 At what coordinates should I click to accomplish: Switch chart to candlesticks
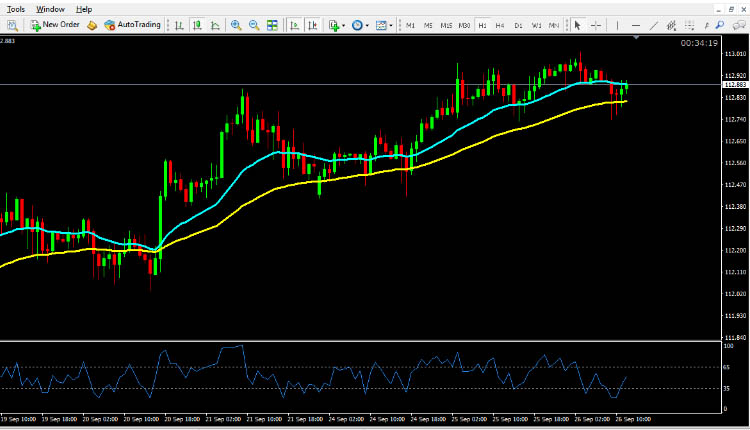197,25
